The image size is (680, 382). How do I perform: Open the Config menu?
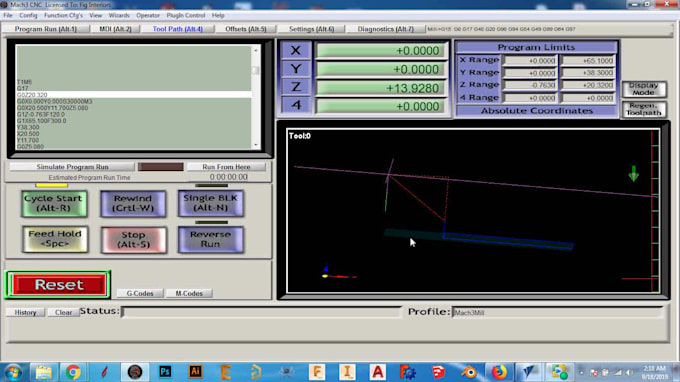(x=28, y=15)
